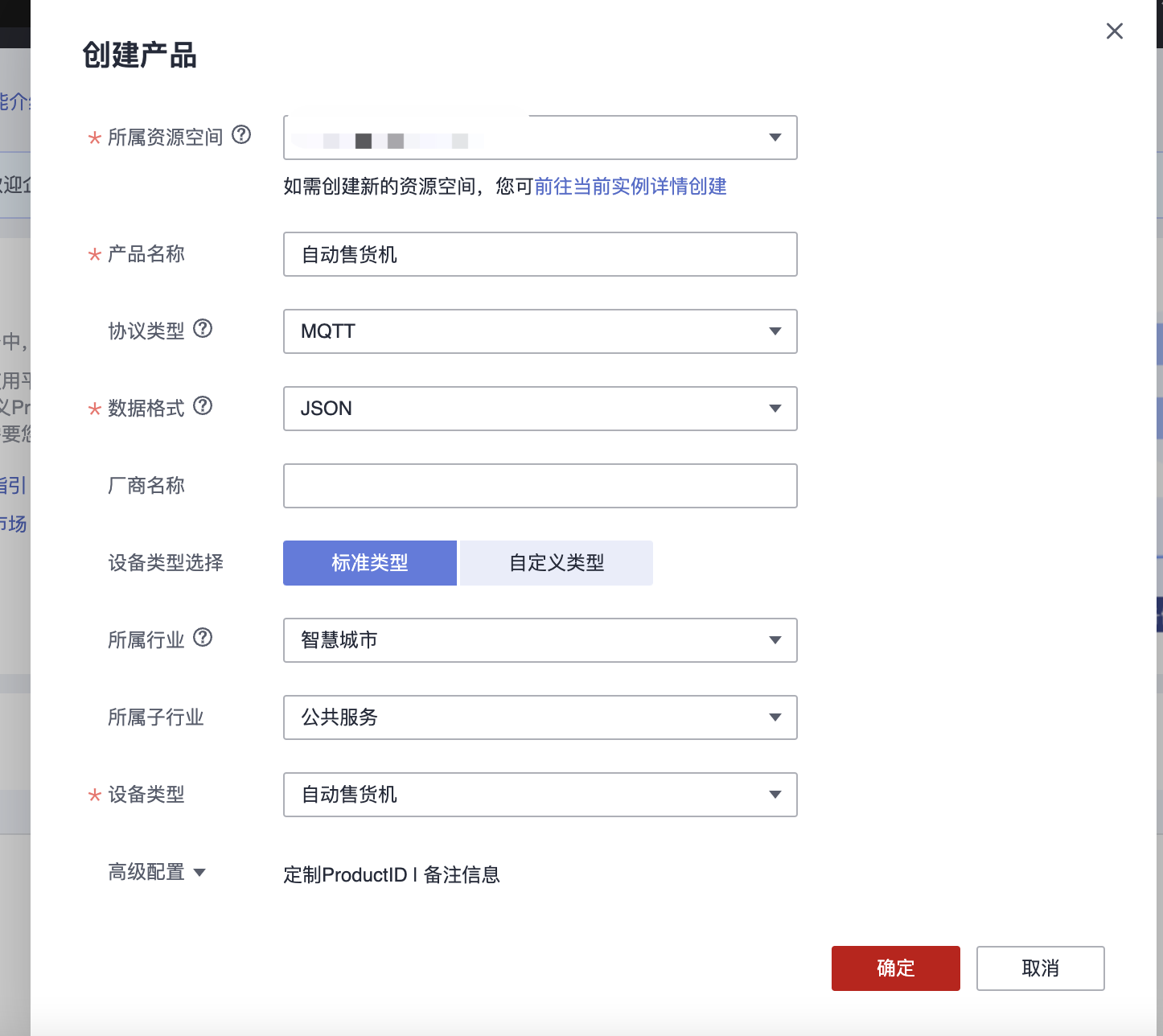1163x1036 pixels.
Task: Click help icon next to 数据格式
Action: coord(203,405)
